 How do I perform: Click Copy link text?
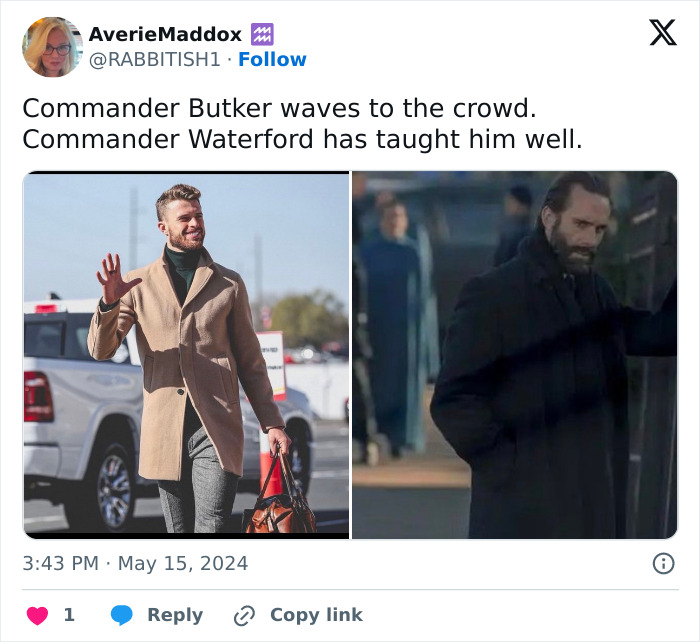pyautogui.click(x=316, y=615)
